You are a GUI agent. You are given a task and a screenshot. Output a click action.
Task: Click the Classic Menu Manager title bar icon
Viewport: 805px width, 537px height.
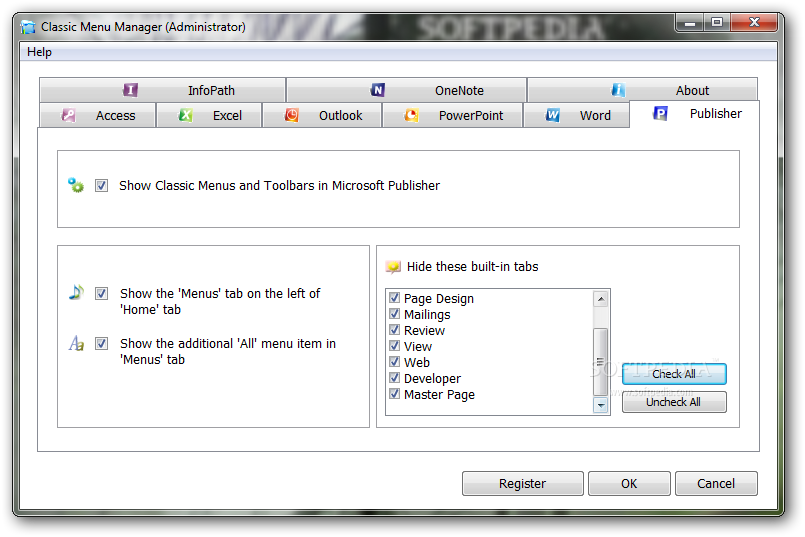tap(28, 27)
